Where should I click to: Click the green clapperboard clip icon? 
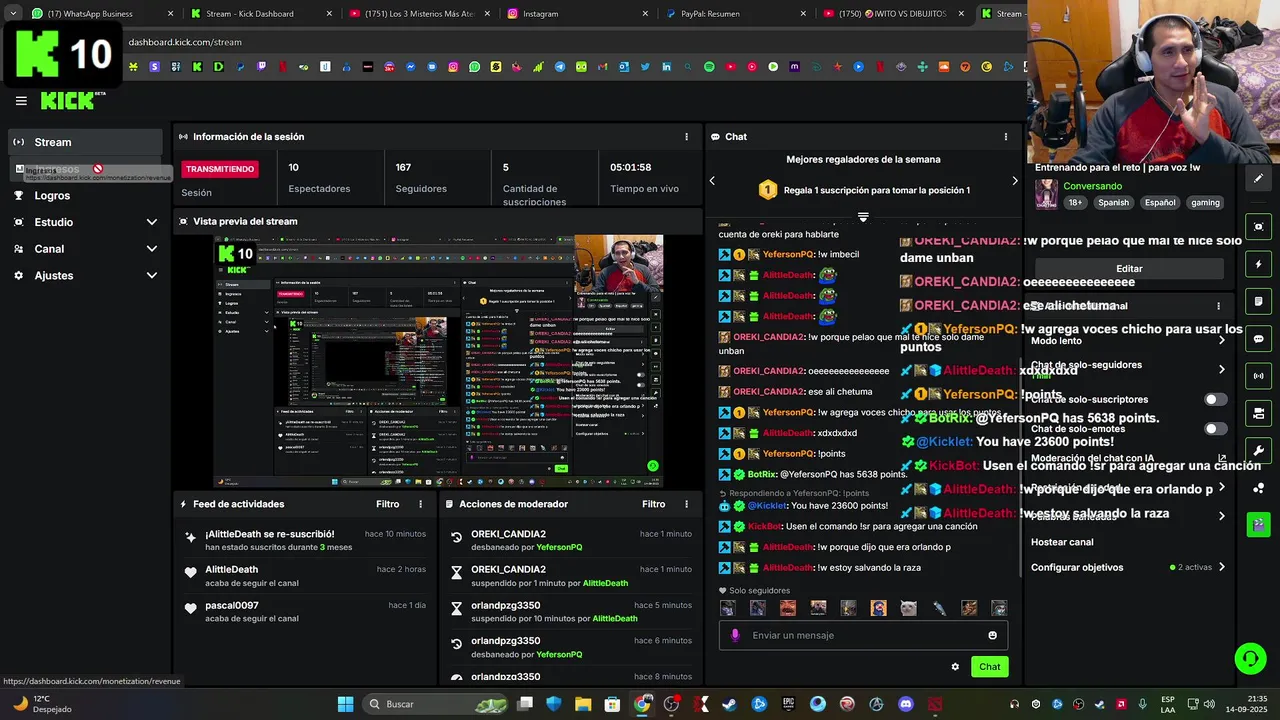coord(1259,524)
